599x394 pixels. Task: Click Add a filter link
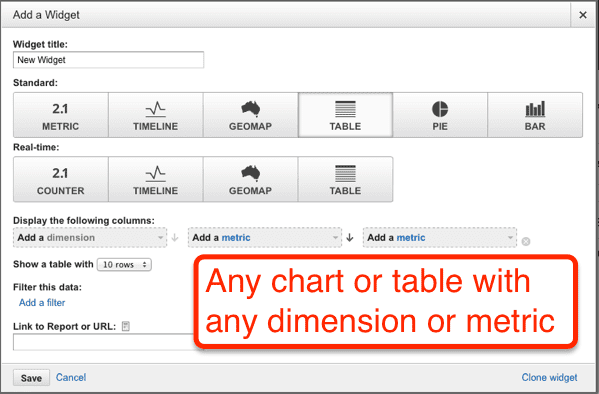tap(42, 303)
